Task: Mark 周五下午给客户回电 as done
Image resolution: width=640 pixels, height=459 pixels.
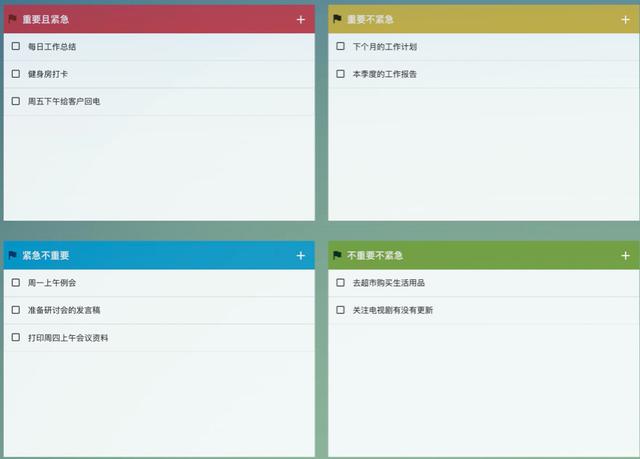Action: [16, 101]
